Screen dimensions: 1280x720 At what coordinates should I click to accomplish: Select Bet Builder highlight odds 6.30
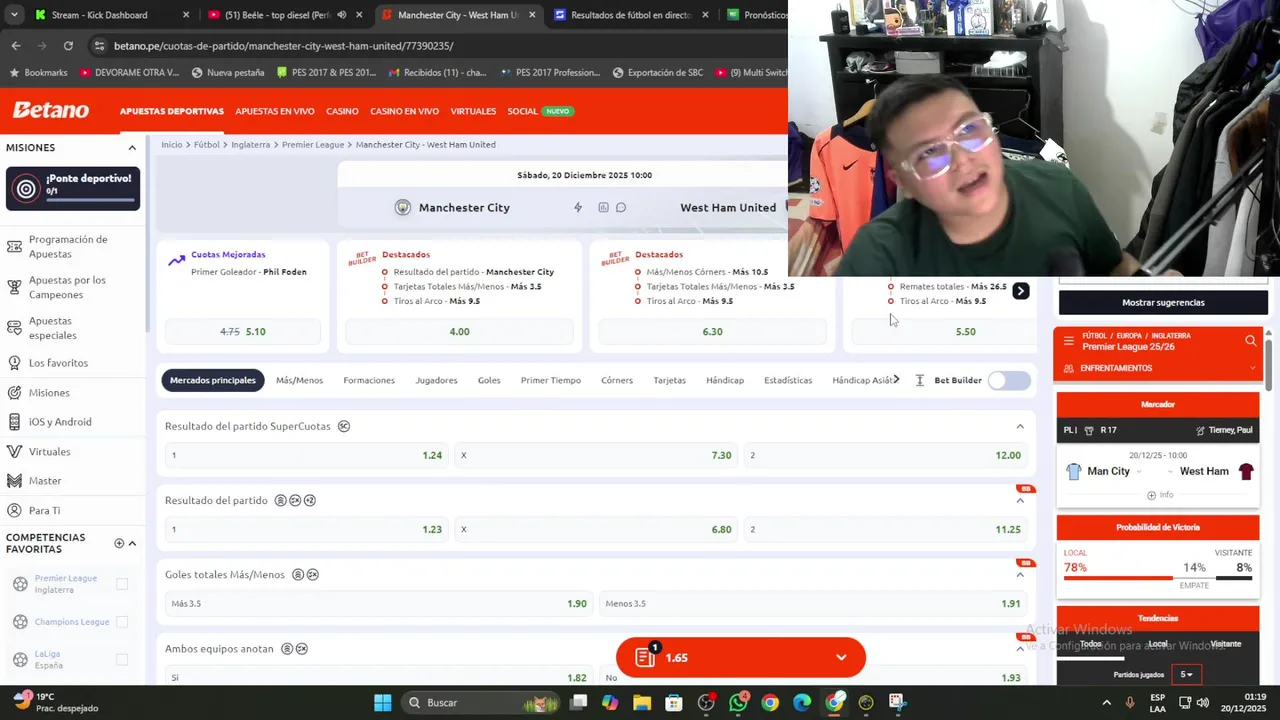click(712, 331)
